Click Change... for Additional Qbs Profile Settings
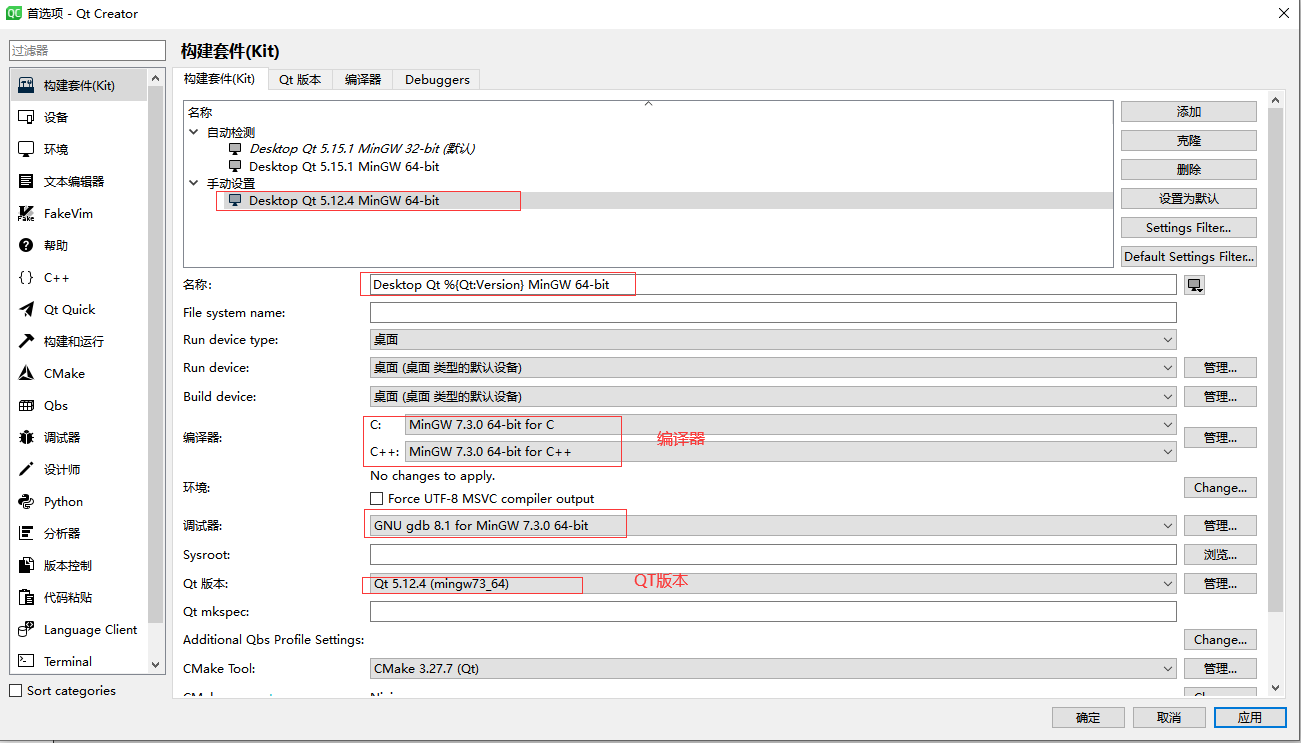This screenshot has width=1301, height=743. (1221, 640)
